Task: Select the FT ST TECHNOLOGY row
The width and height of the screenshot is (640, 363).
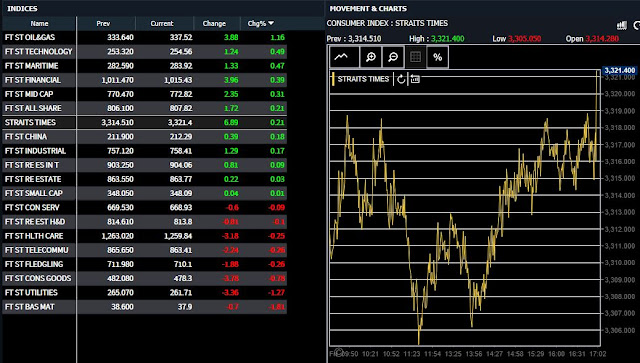Action: 145,51
